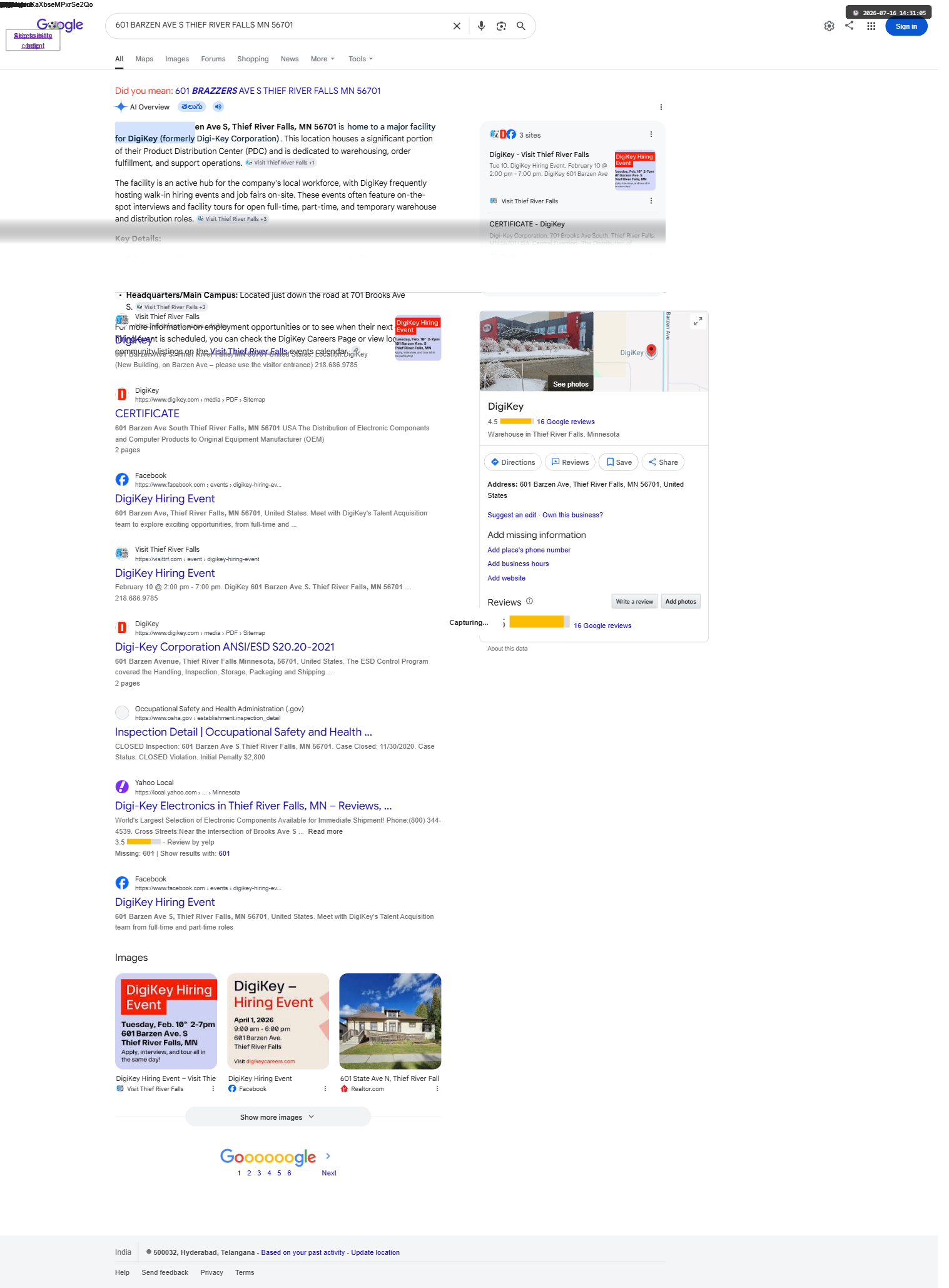Focus the search query input field
Image resolution: width=949 pixels, height=1288 pixels.
(278, 25)
